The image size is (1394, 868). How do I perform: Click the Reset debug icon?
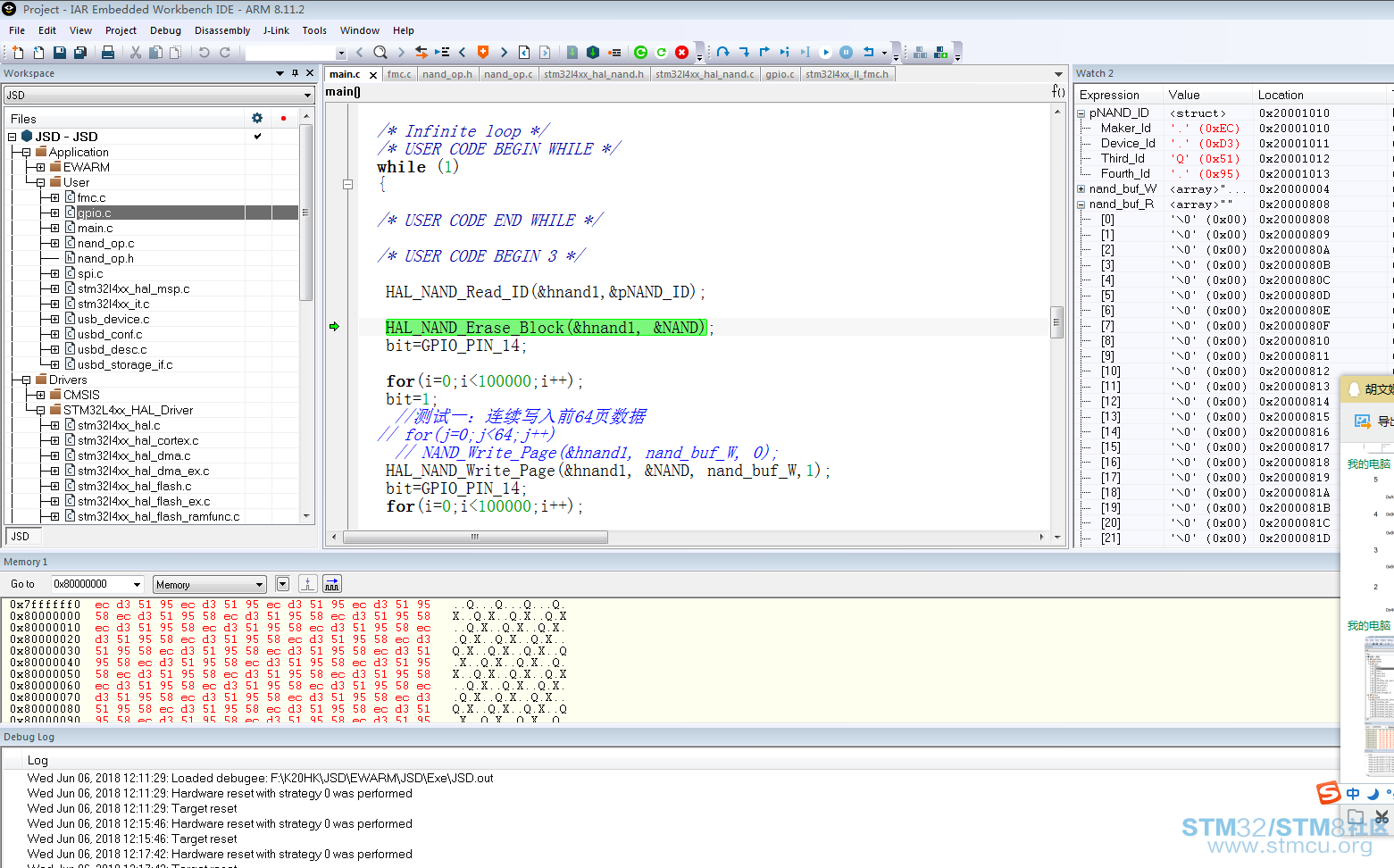(x=868, y=52)
